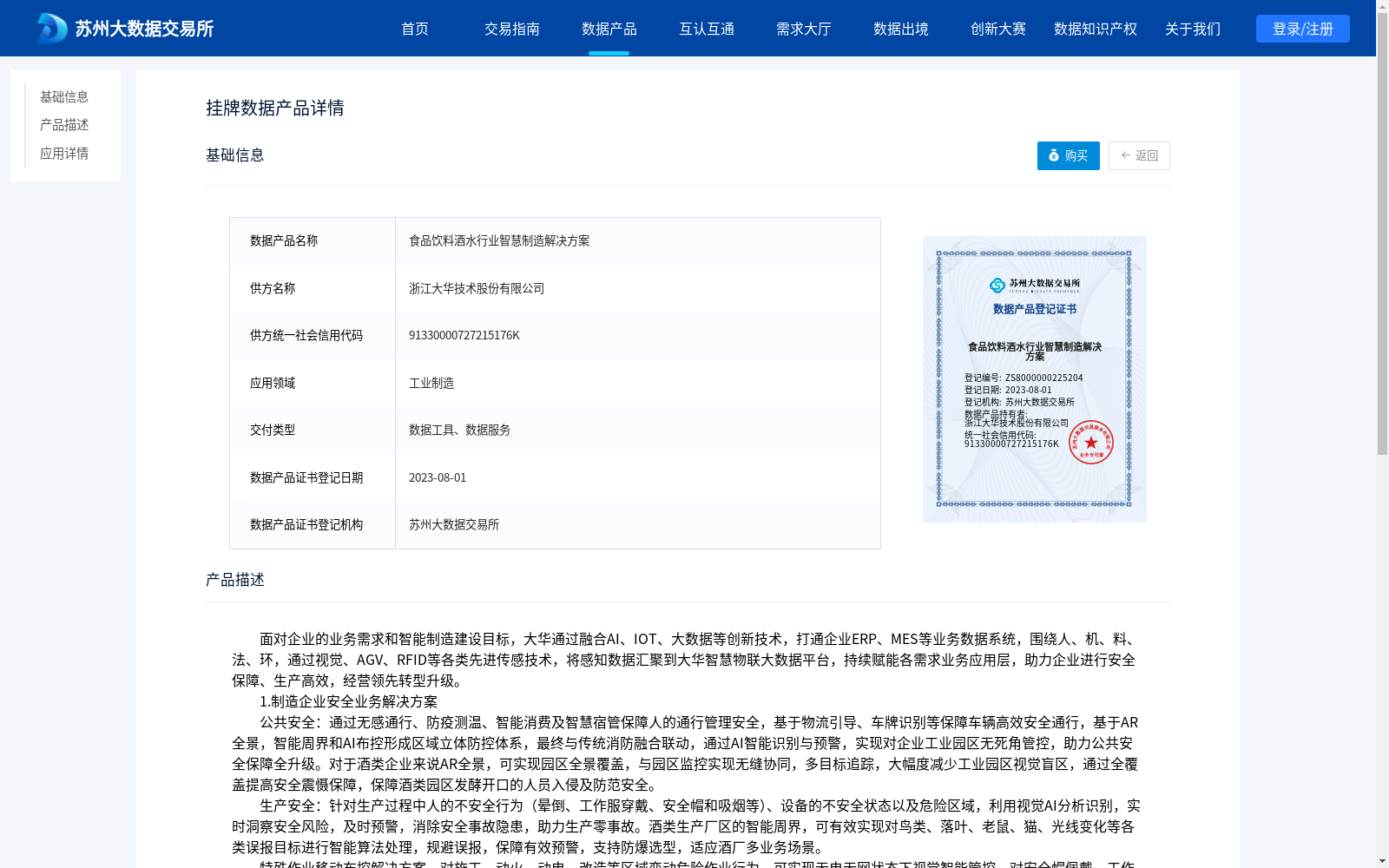Click the 供方统一社会信用代码 label cell

coord(313,336)
